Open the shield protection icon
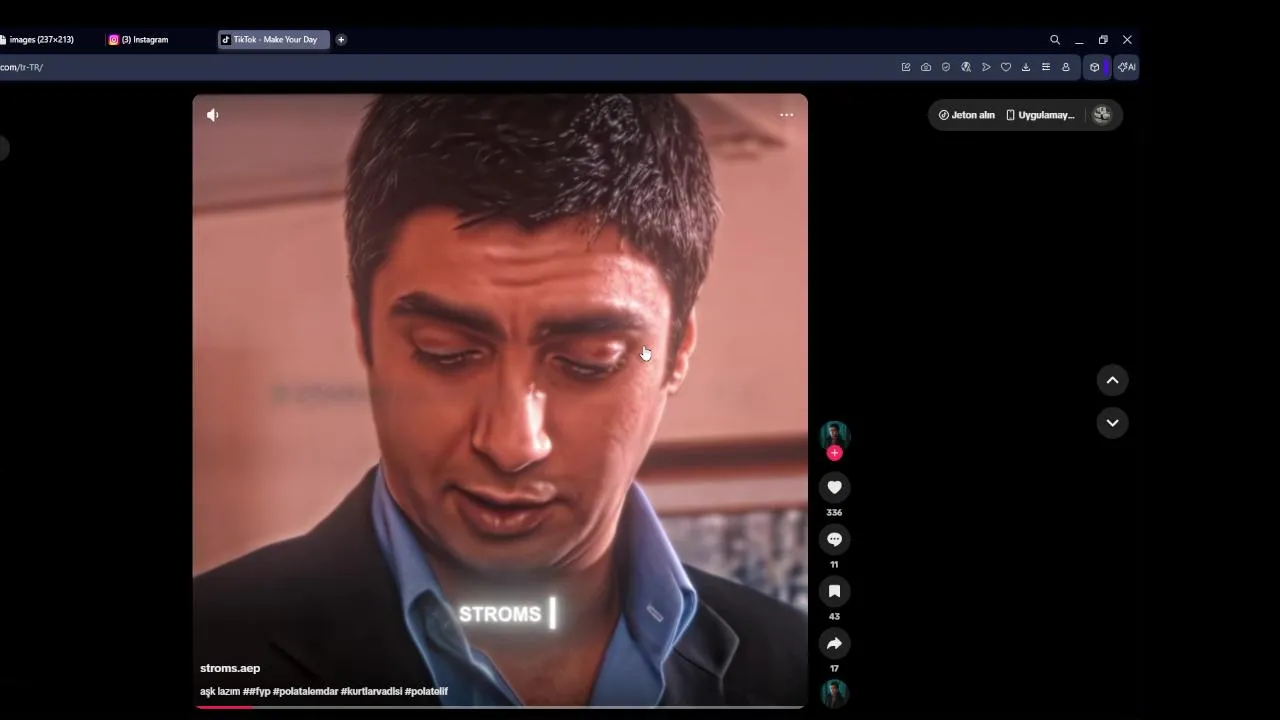 pos(946,67)
